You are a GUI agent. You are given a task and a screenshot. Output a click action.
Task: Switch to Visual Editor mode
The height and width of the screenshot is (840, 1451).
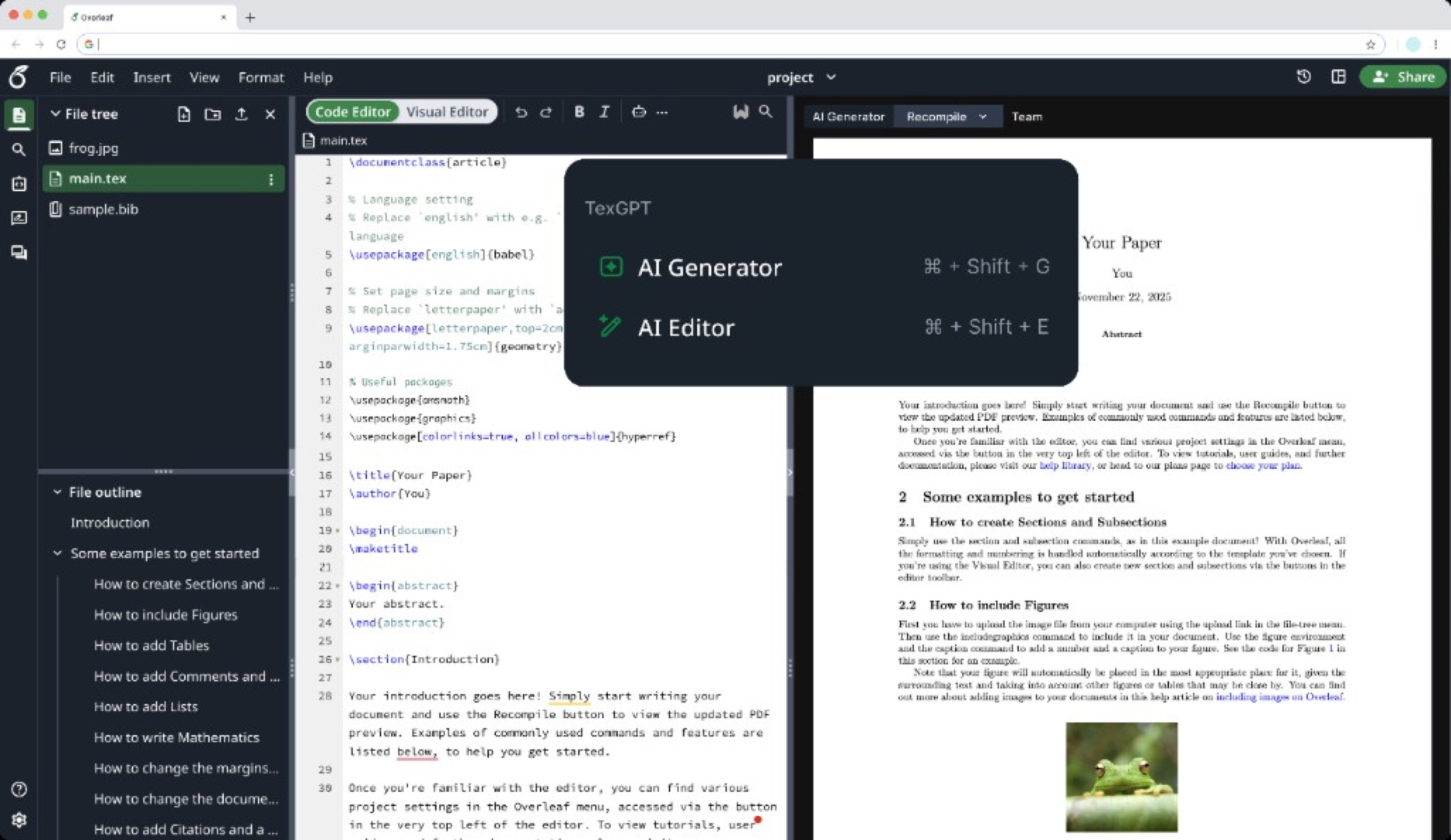447,112
